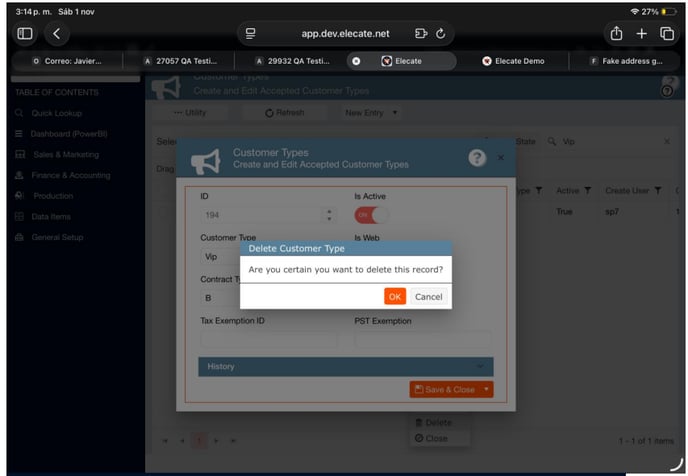Reload the page in address bar
The image size is (688, 476).
(439, 33)
